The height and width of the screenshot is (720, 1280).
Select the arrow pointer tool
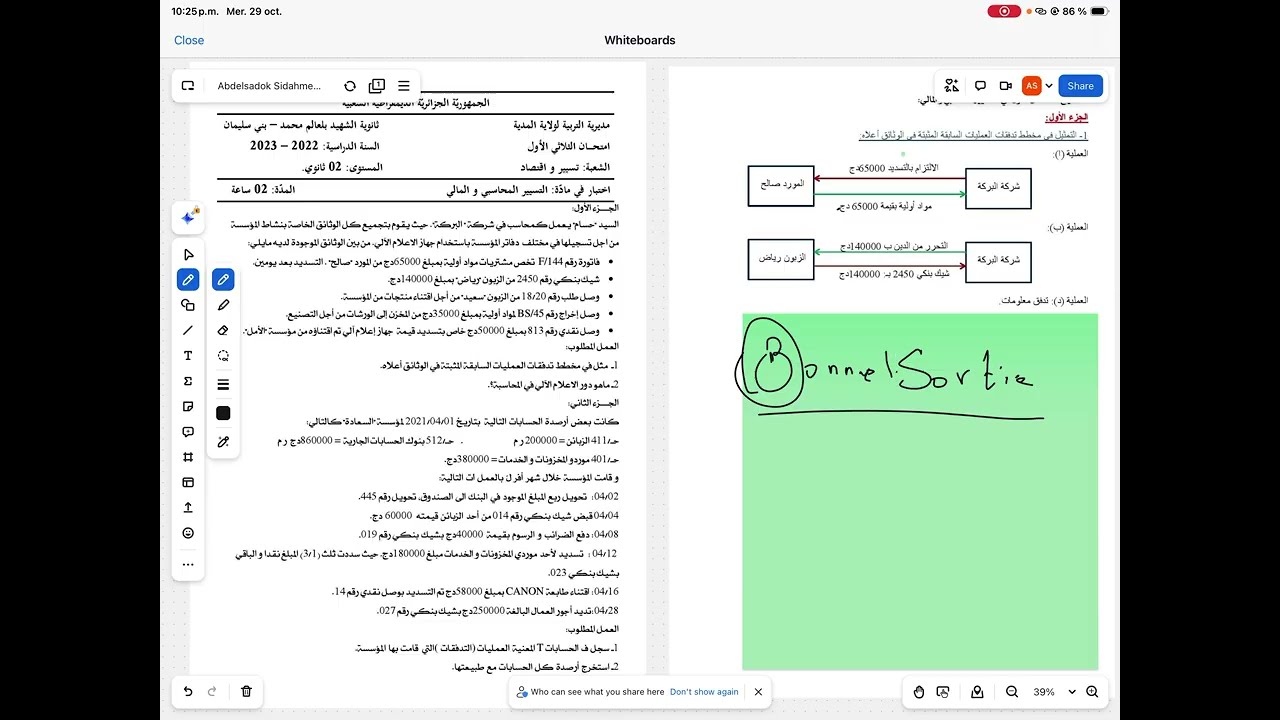[188, 255]
